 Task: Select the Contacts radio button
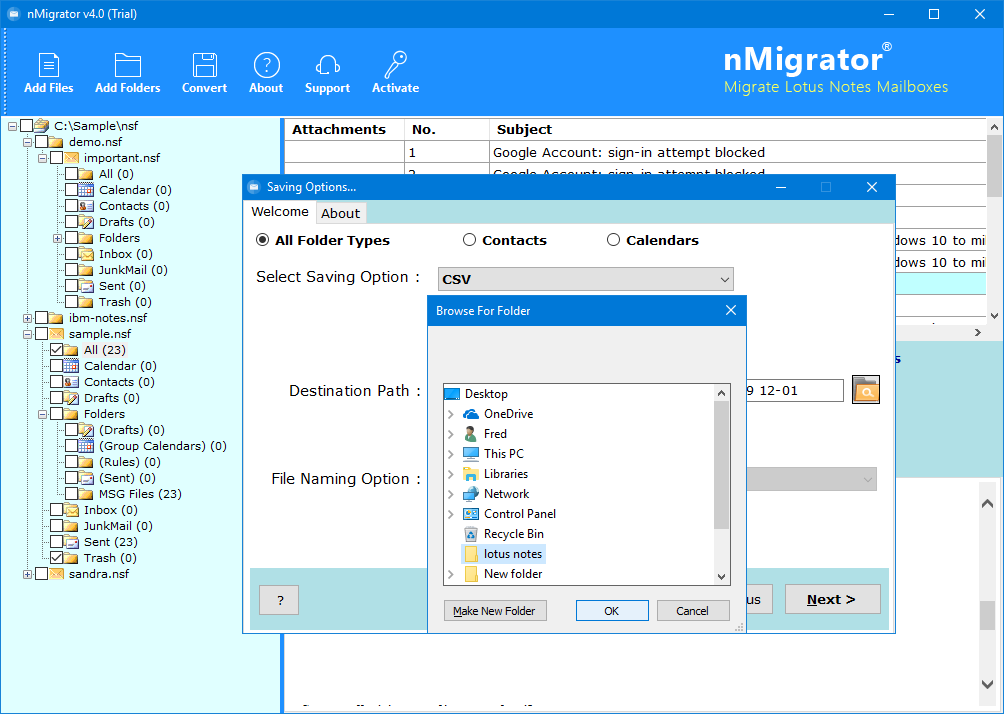tap(469, 239)
